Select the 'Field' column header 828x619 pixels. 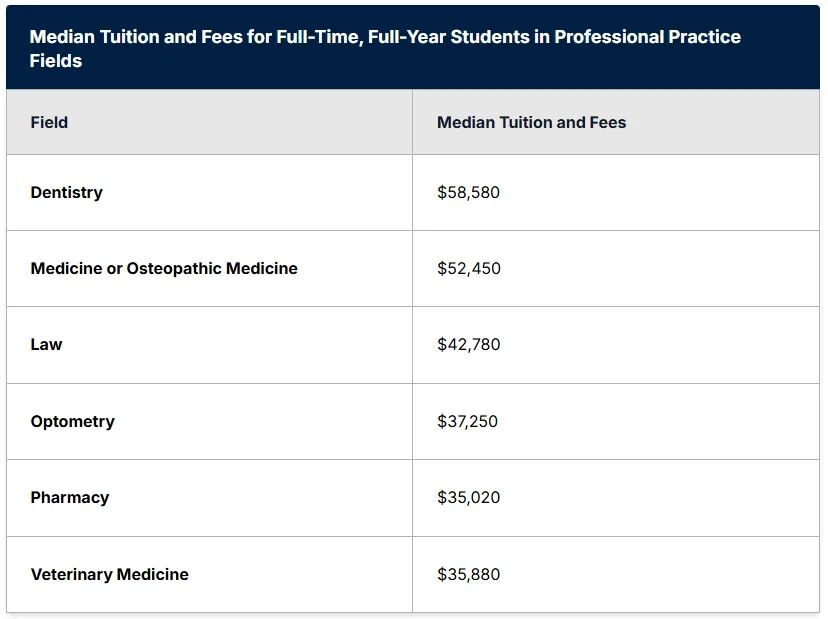click(49, 122)
